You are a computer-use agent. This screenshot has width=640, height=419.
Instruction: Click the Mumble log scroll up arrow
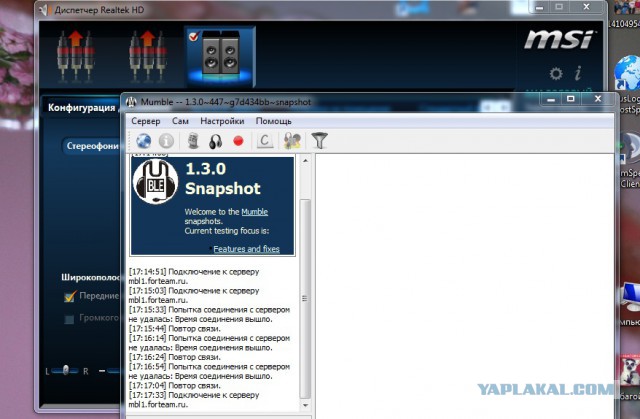click(x=305, y=161)
